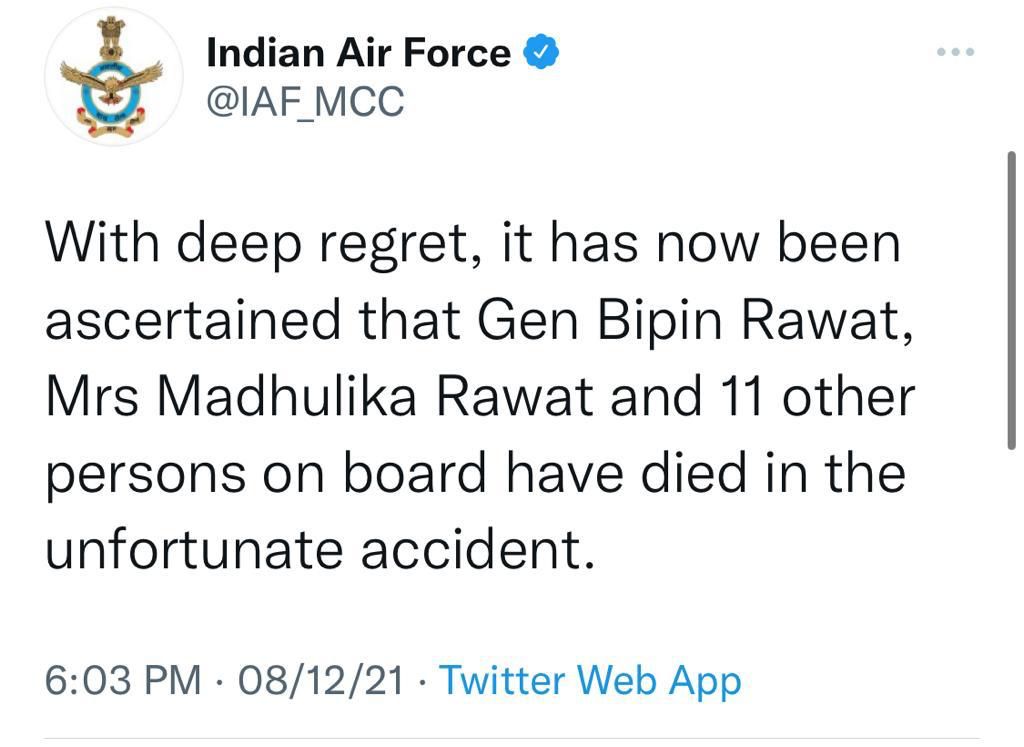Click the words Gen Bipin Rawat
This screenshot has width=1024, height=747.
[x=694, y=321]
